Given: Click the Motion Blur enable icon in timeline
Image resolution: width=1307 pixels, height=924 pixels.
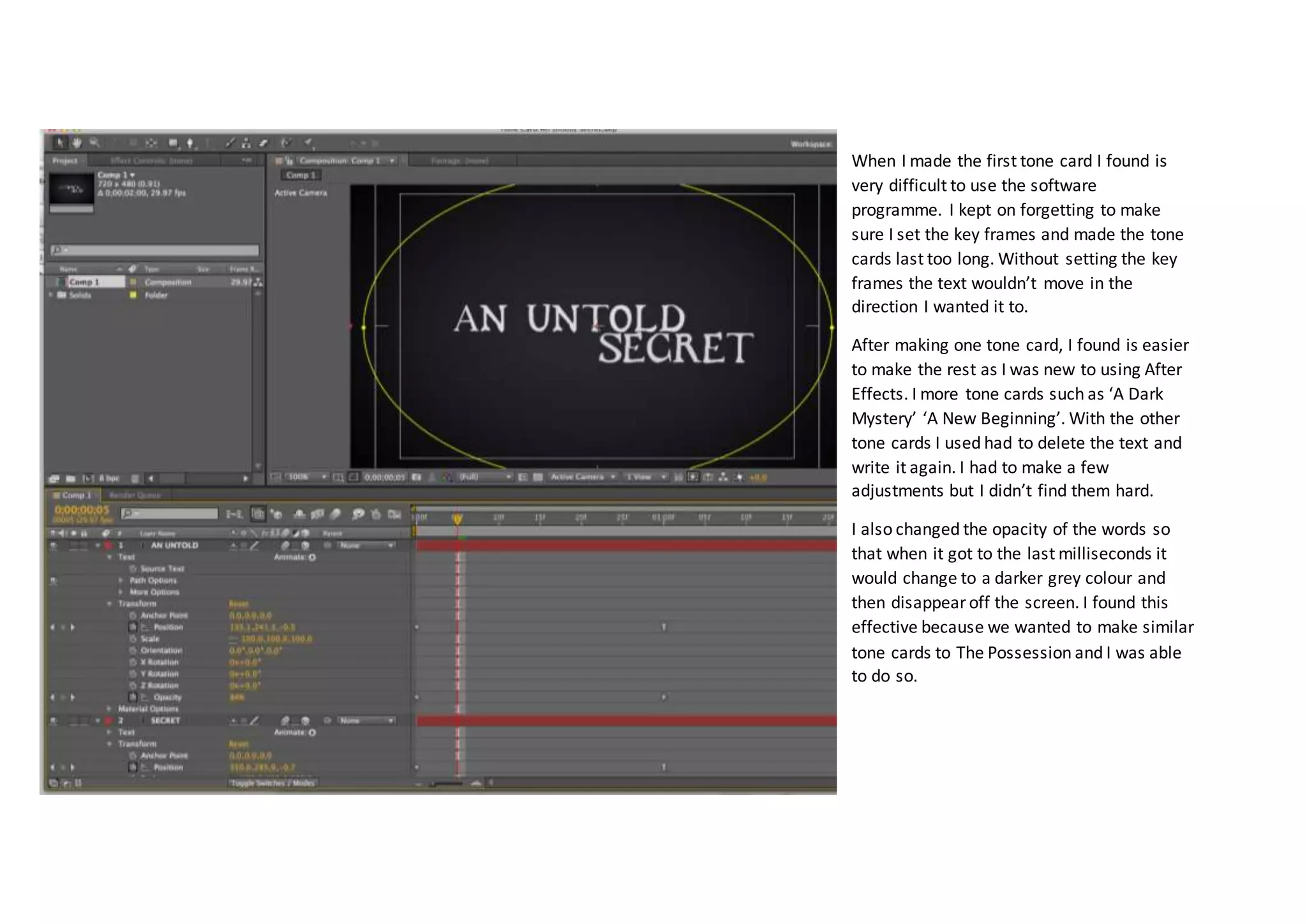Looking at the screenshot, I should (336, 514).
